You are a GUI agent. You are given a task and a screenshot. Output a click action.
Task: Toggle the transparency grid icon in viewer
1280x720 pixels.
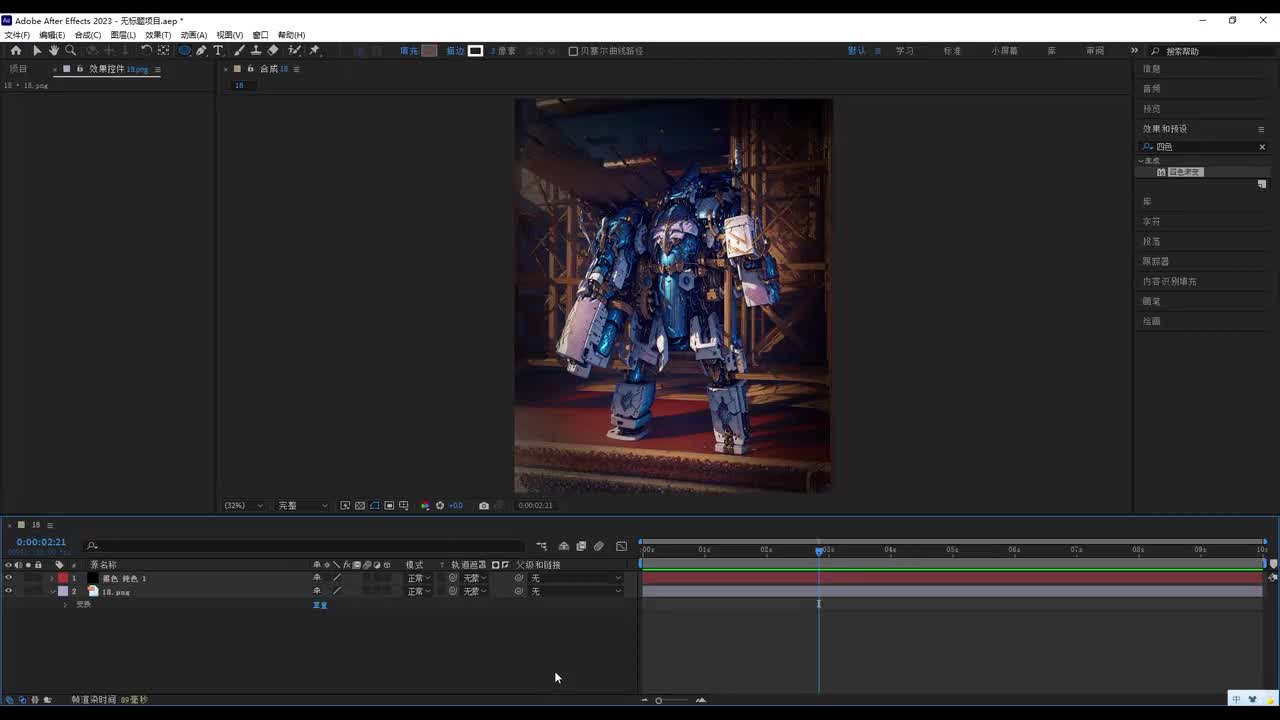pos(360,506)
